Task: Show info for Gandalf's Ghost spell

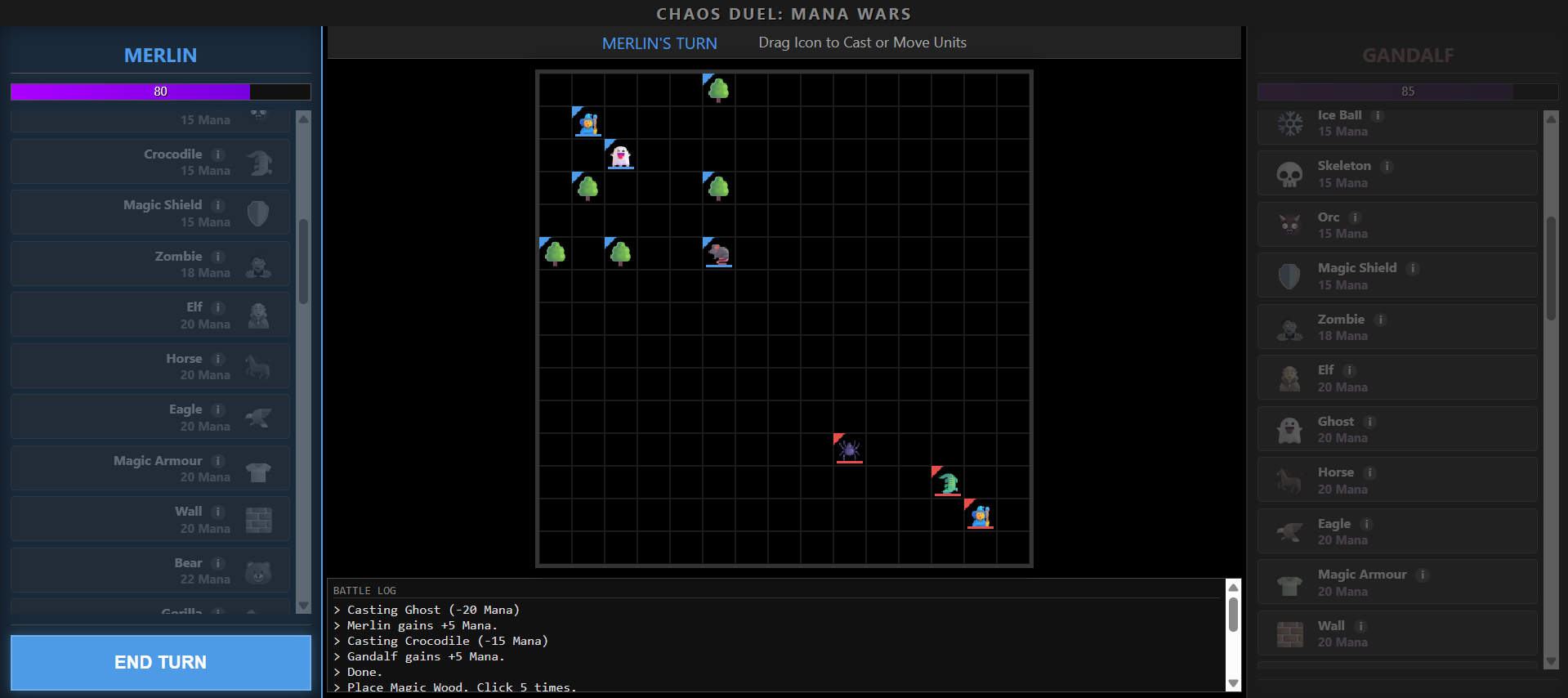Action: click(1370, 422)
